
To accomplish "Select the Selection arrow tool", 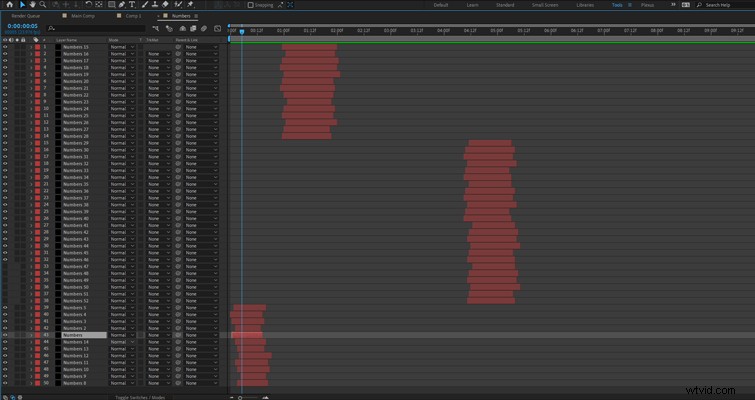I will pyautogui.click(x=23, y=4).
